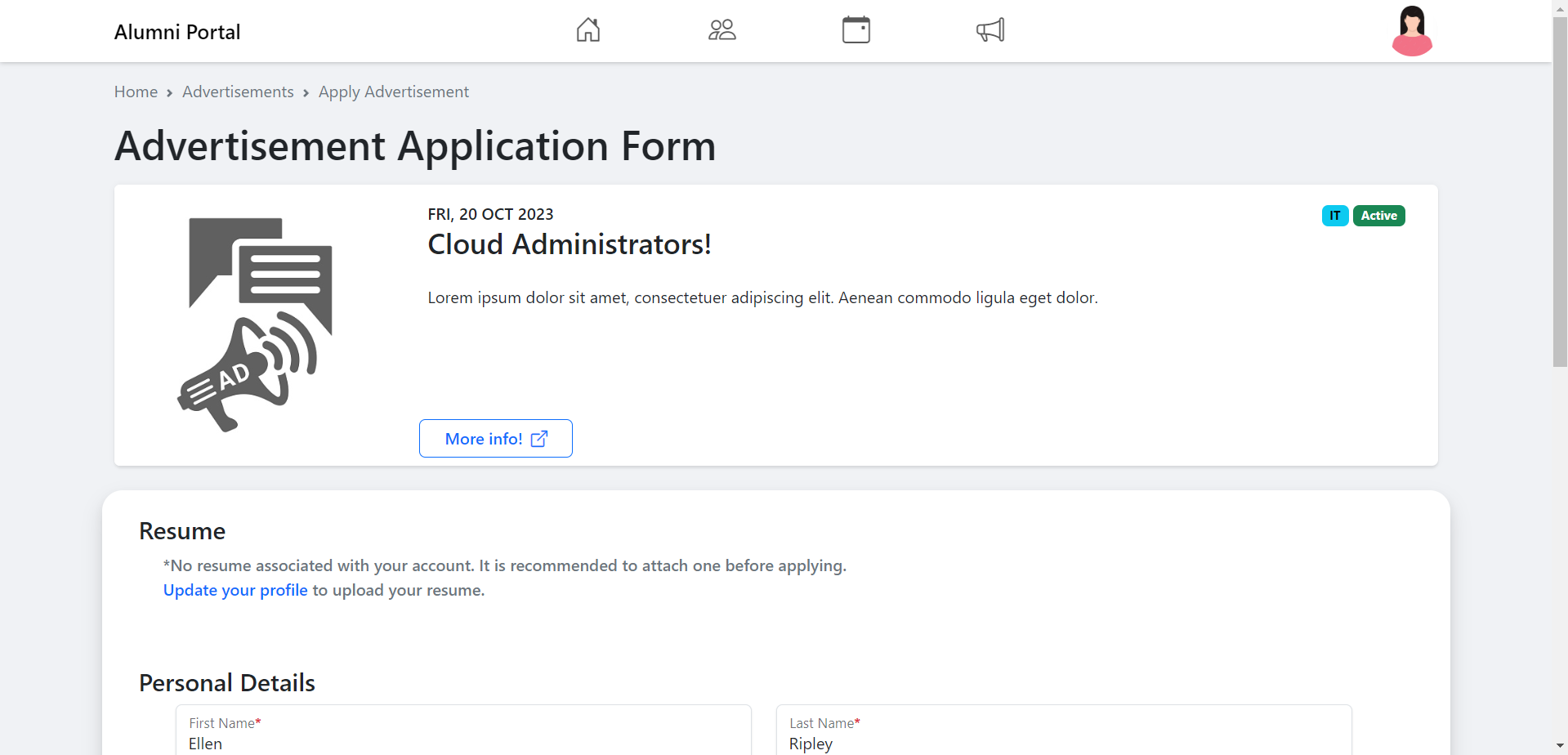Click the Alumni Portal brand title
This screenshot has width=1568, height=755.
[177, 32]
